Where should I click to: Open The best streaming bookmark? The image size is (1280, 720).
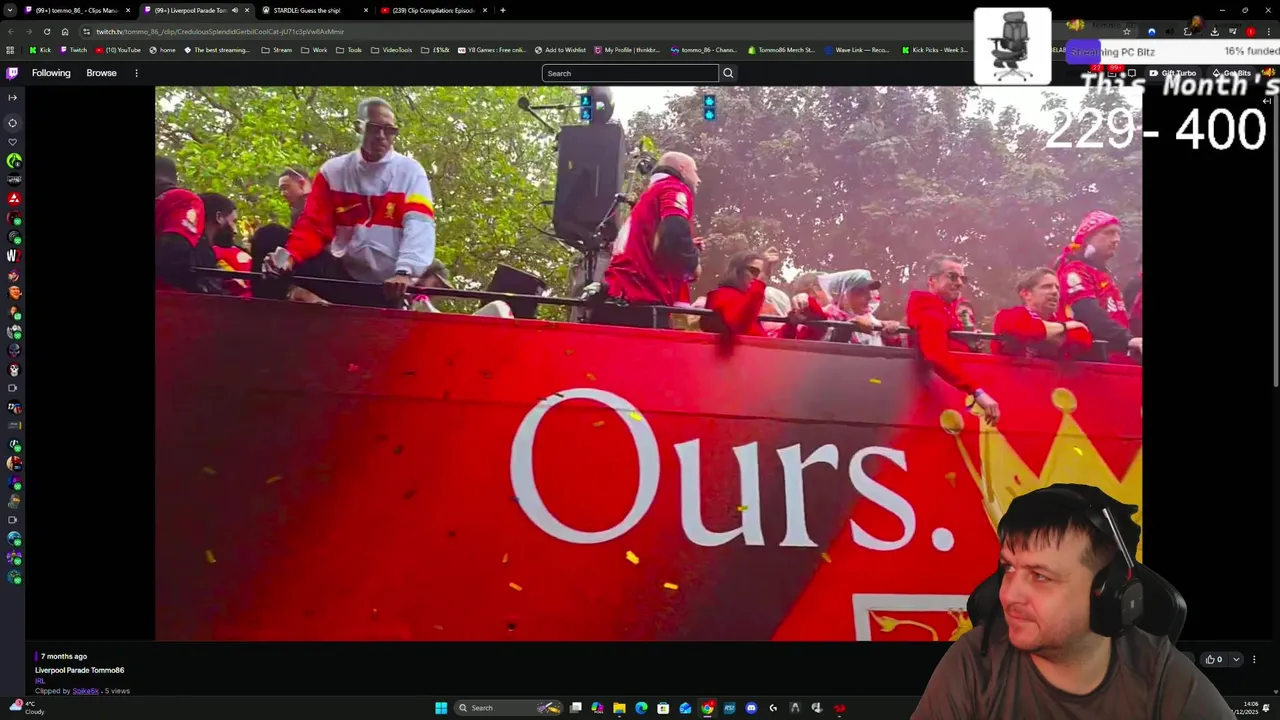pyautogui.click(x=217, y=50)
